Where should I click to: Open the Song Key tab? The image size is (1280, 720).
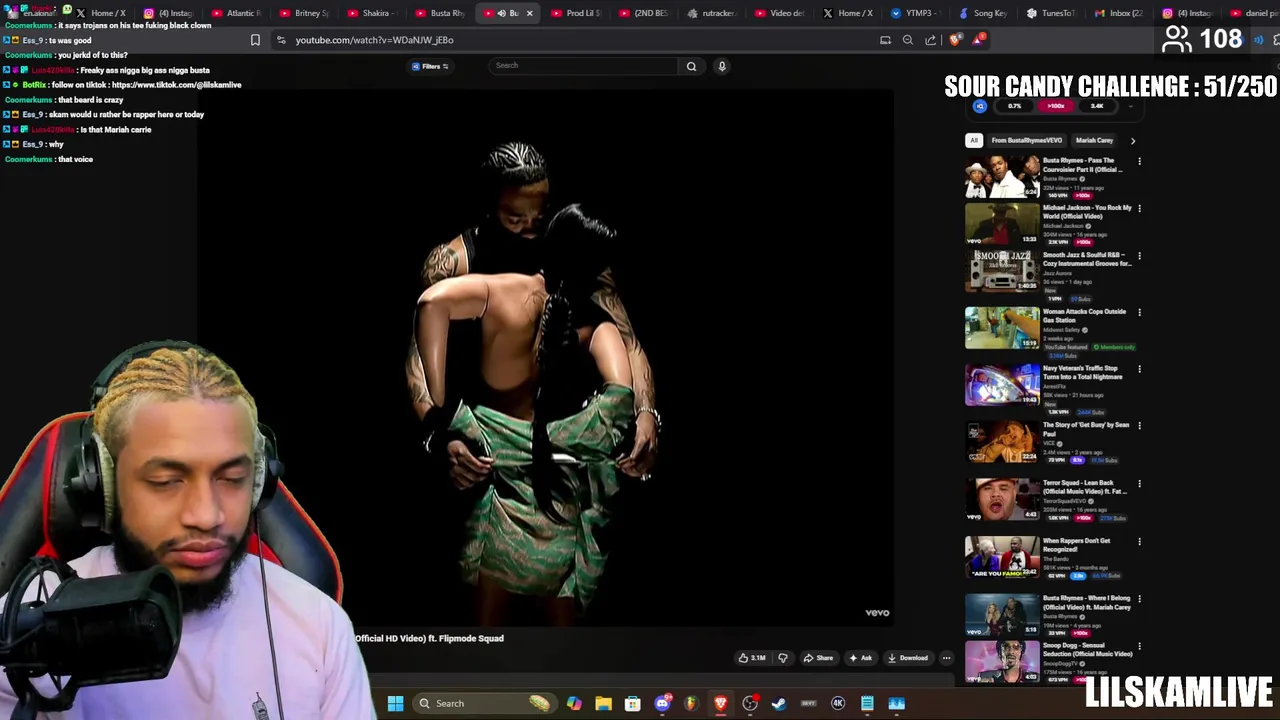coord(983,13)
